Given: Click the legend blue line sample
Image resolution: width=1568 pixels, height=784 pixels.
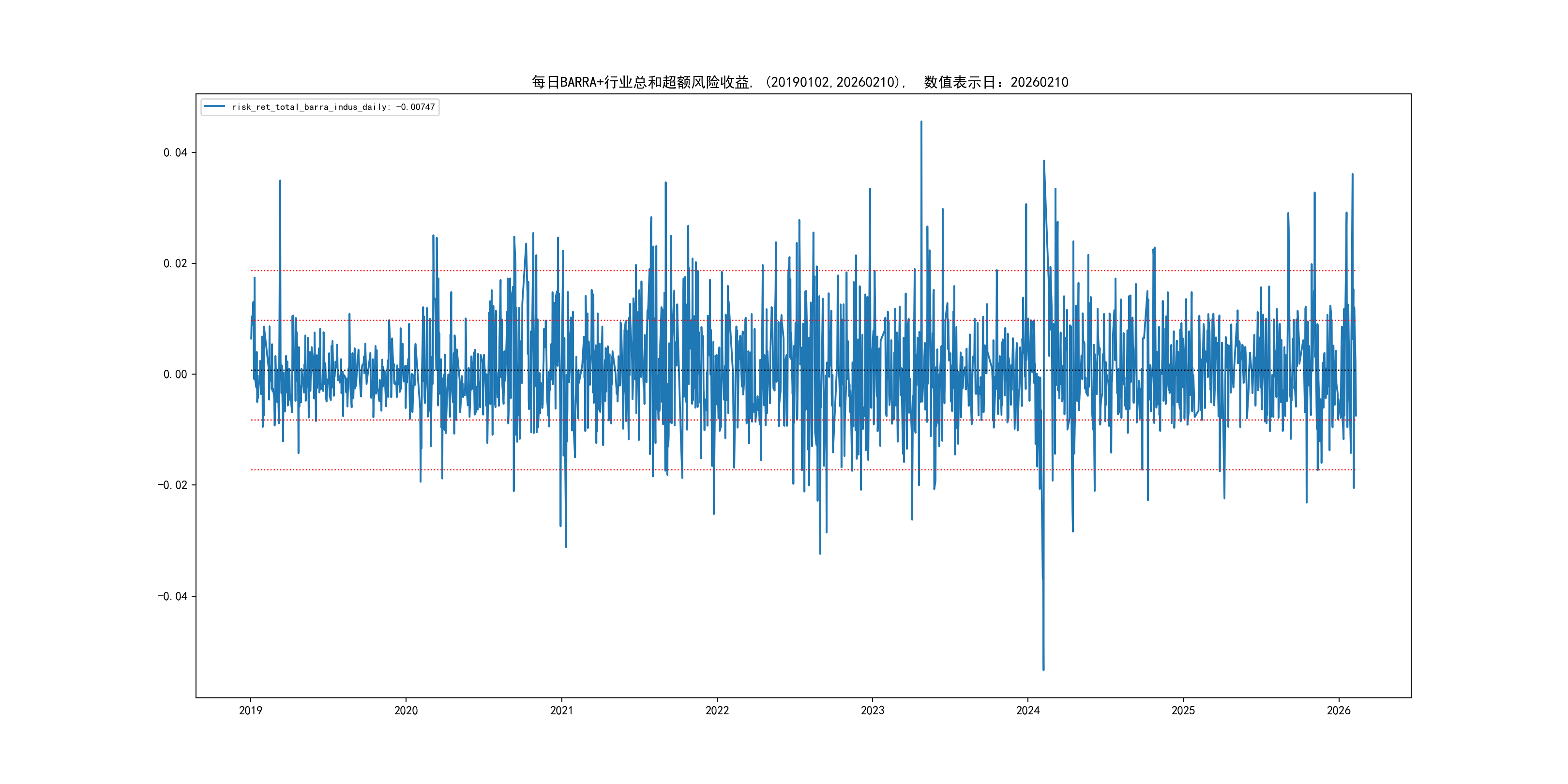Looking at the screenshot, I should click(214, 106).
